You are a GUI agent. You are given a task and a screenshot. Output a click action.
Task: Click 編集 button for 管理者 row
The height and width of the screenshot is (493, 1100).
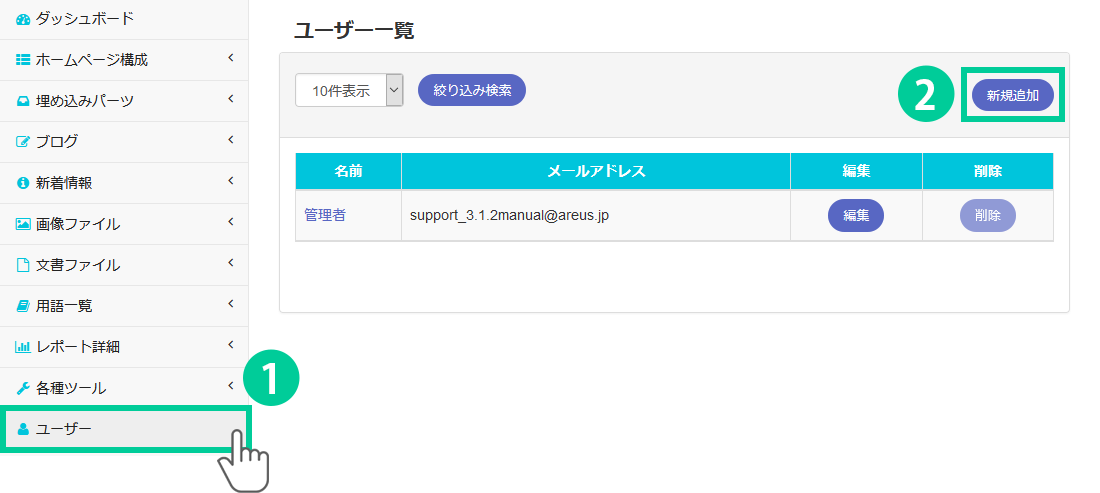pyautogui.click(x=855, y=215)
